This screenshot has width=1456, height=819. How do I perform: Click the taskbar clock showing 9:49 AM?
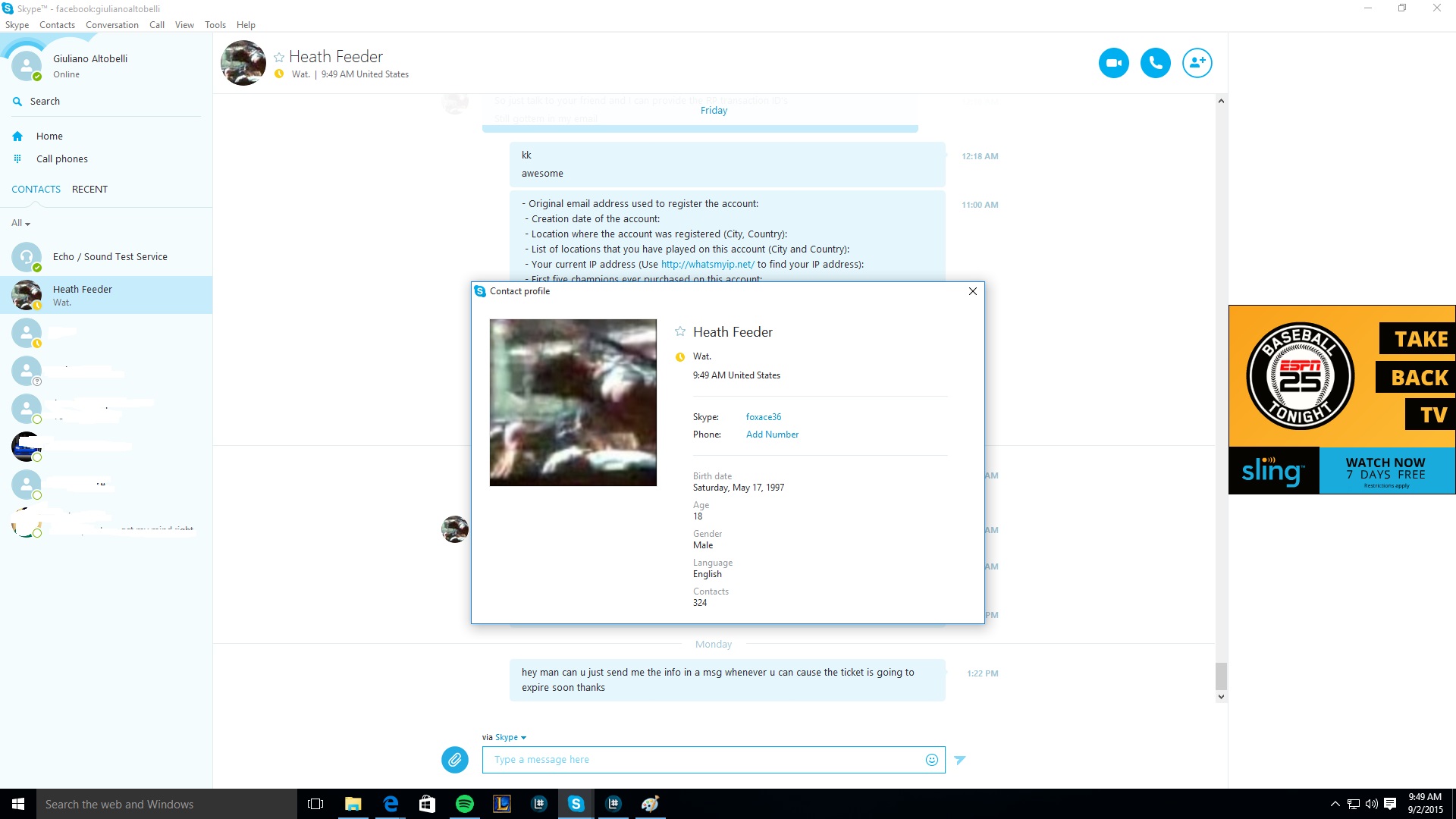point(1425,804)
